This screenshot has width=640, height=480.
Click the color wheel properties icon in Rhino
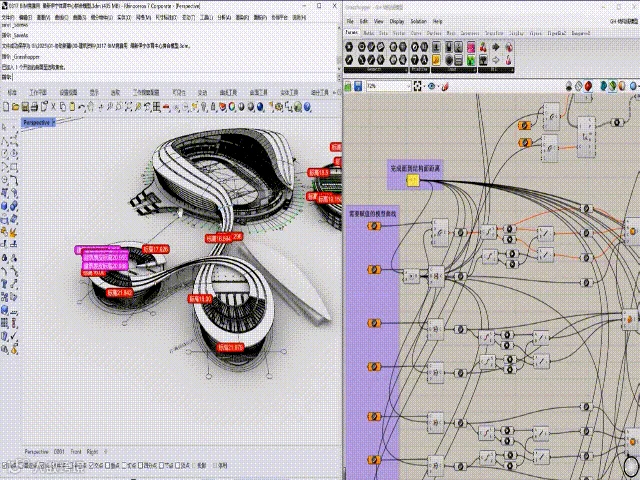[231, 107]
